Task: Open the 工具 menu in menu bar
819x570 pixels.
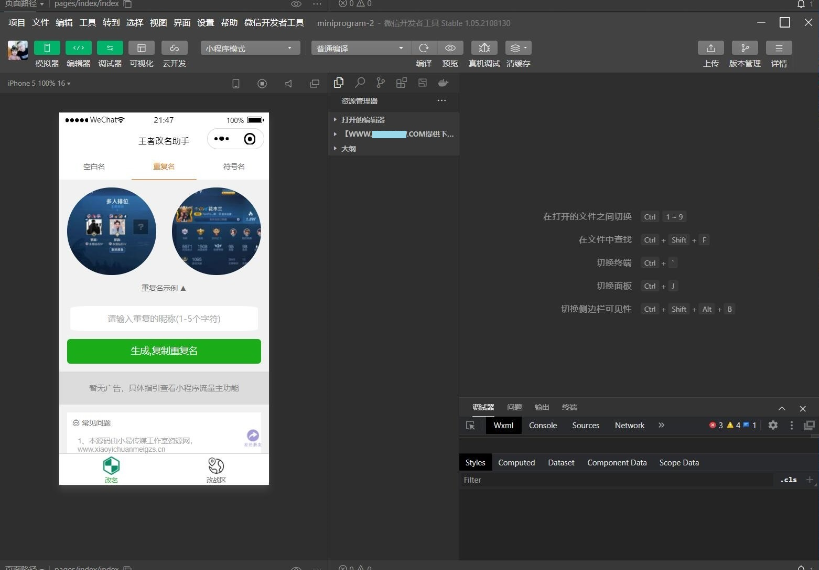Action: click(x=88, y=22)
